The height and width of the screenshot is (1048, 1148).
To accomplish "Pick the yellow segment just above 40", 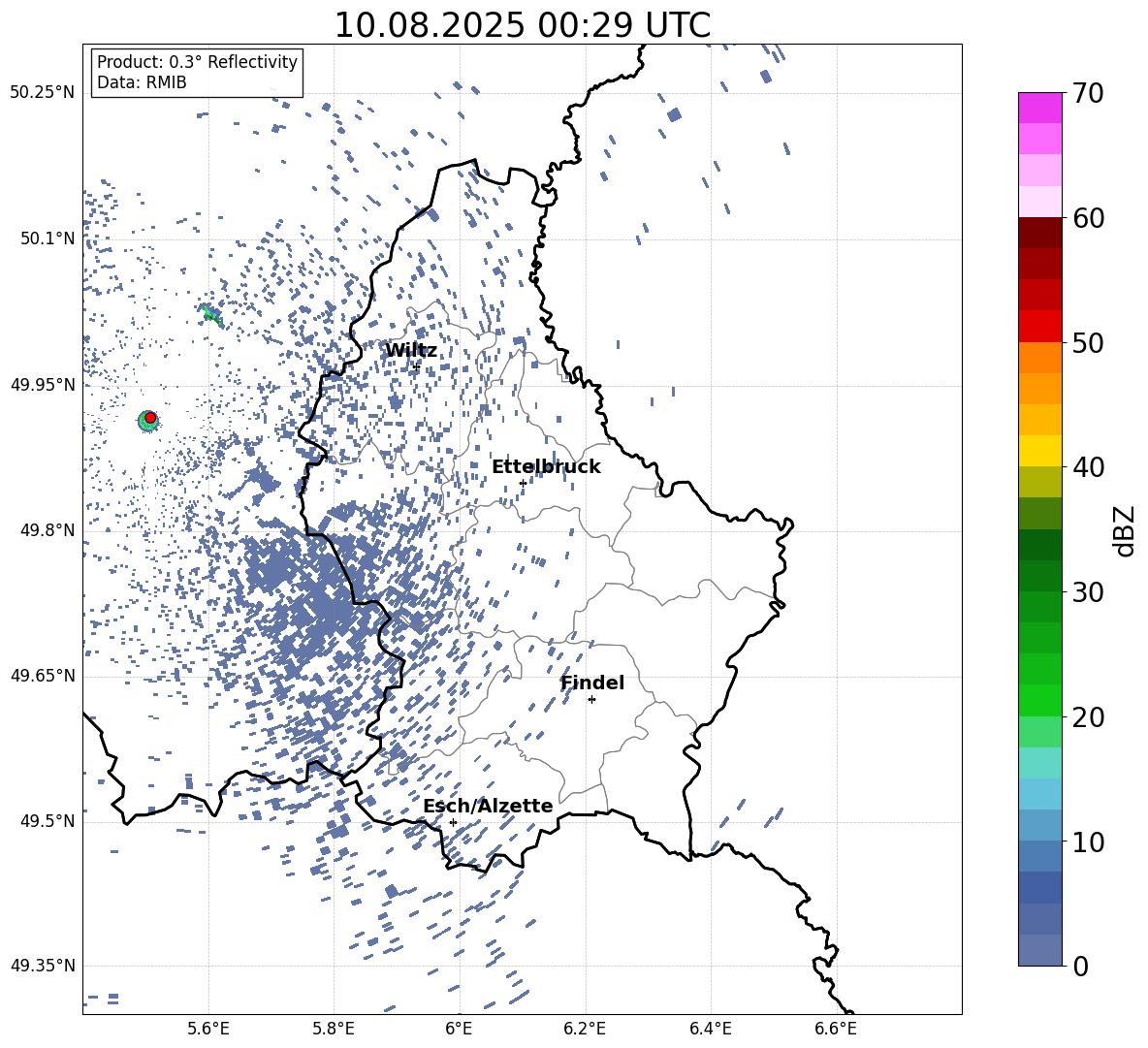I will pos(1039,451).
